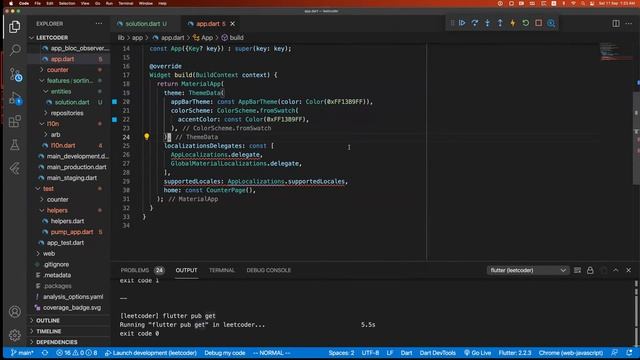The height and width of the screenshot is (360, 640).
Task: Expand the counter folder under app
Action: (58, 70)
